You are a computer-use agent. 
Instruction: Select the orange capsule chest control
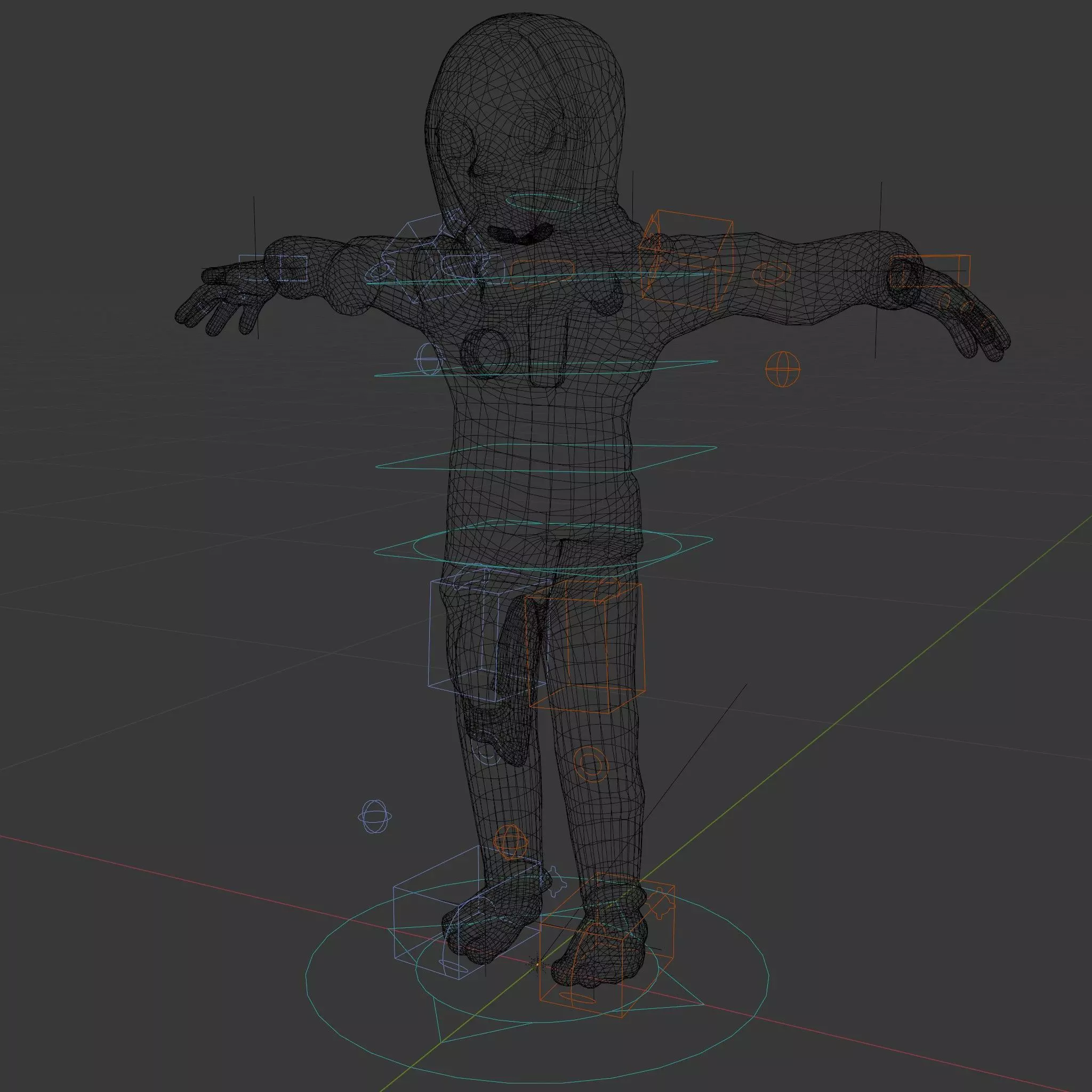pos(542,275)
